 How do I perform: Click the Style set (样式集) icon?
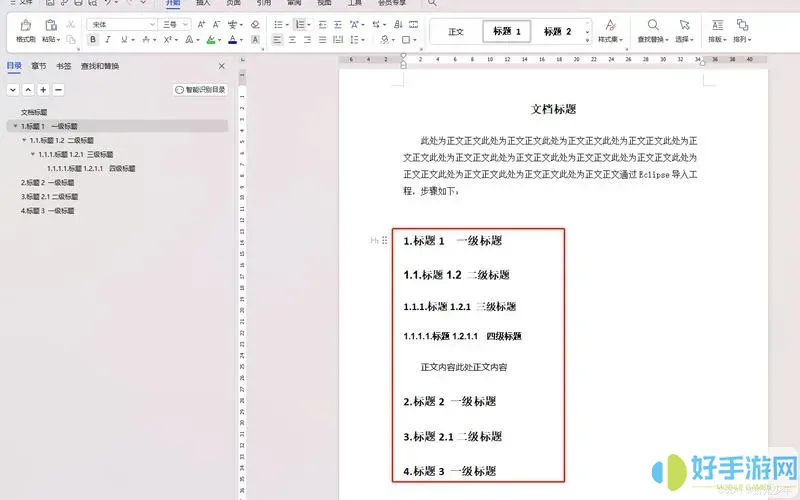tap(610, 25)
